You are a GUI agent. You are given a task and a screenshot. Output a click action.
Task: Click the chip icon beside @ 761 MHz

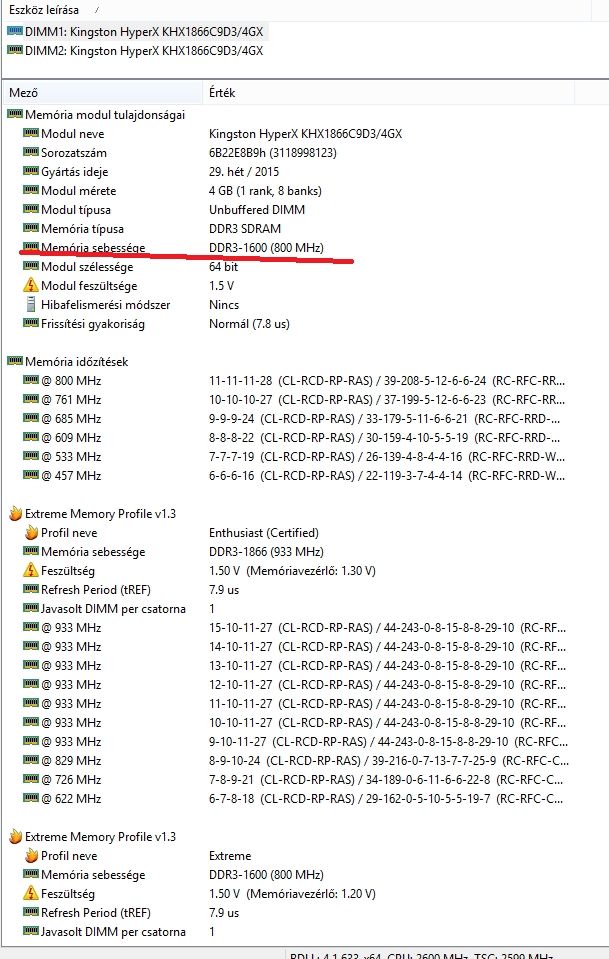click(31, 399)
